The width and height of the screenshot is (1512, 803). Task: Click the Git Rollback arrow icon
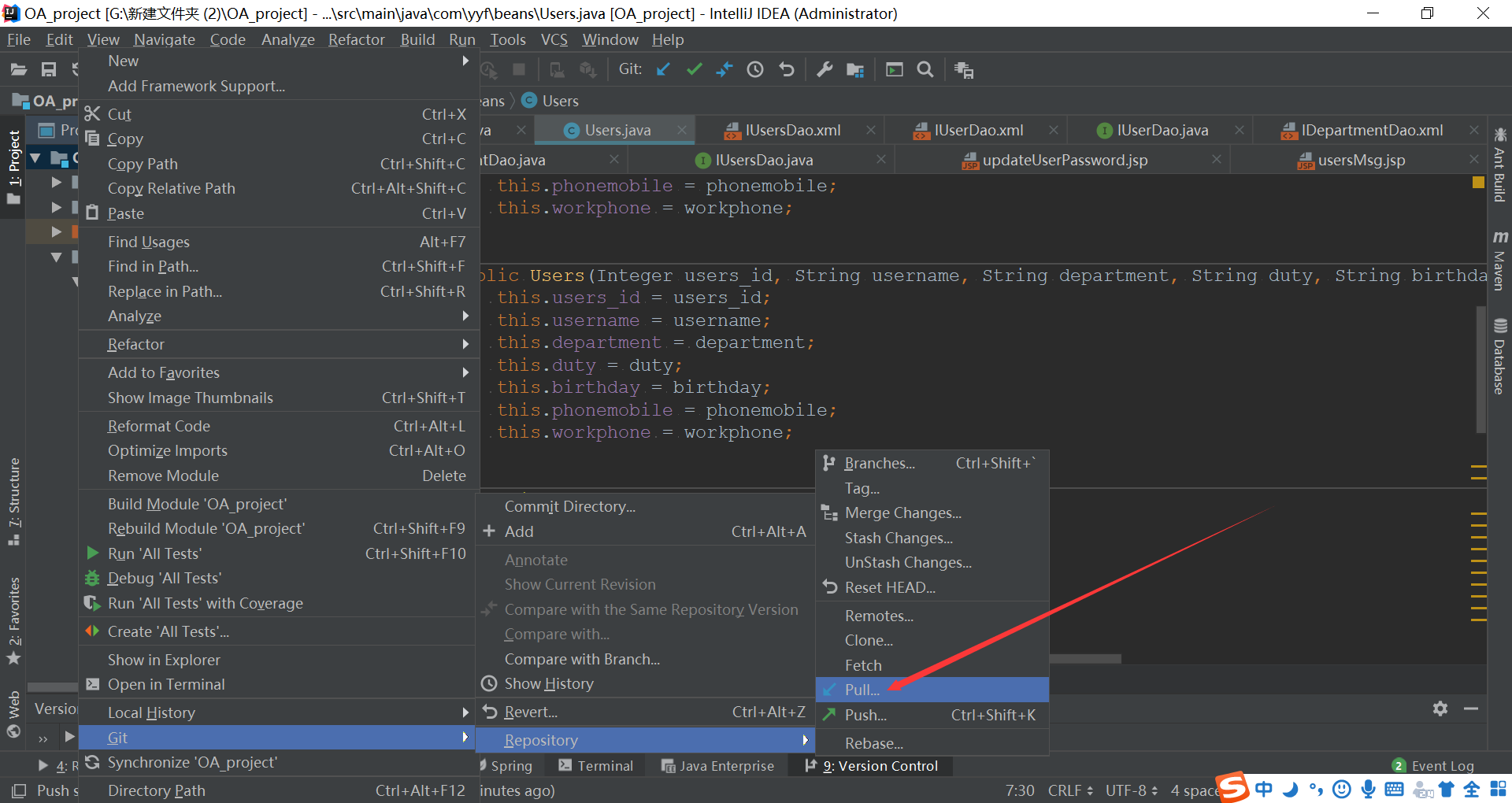786,70
